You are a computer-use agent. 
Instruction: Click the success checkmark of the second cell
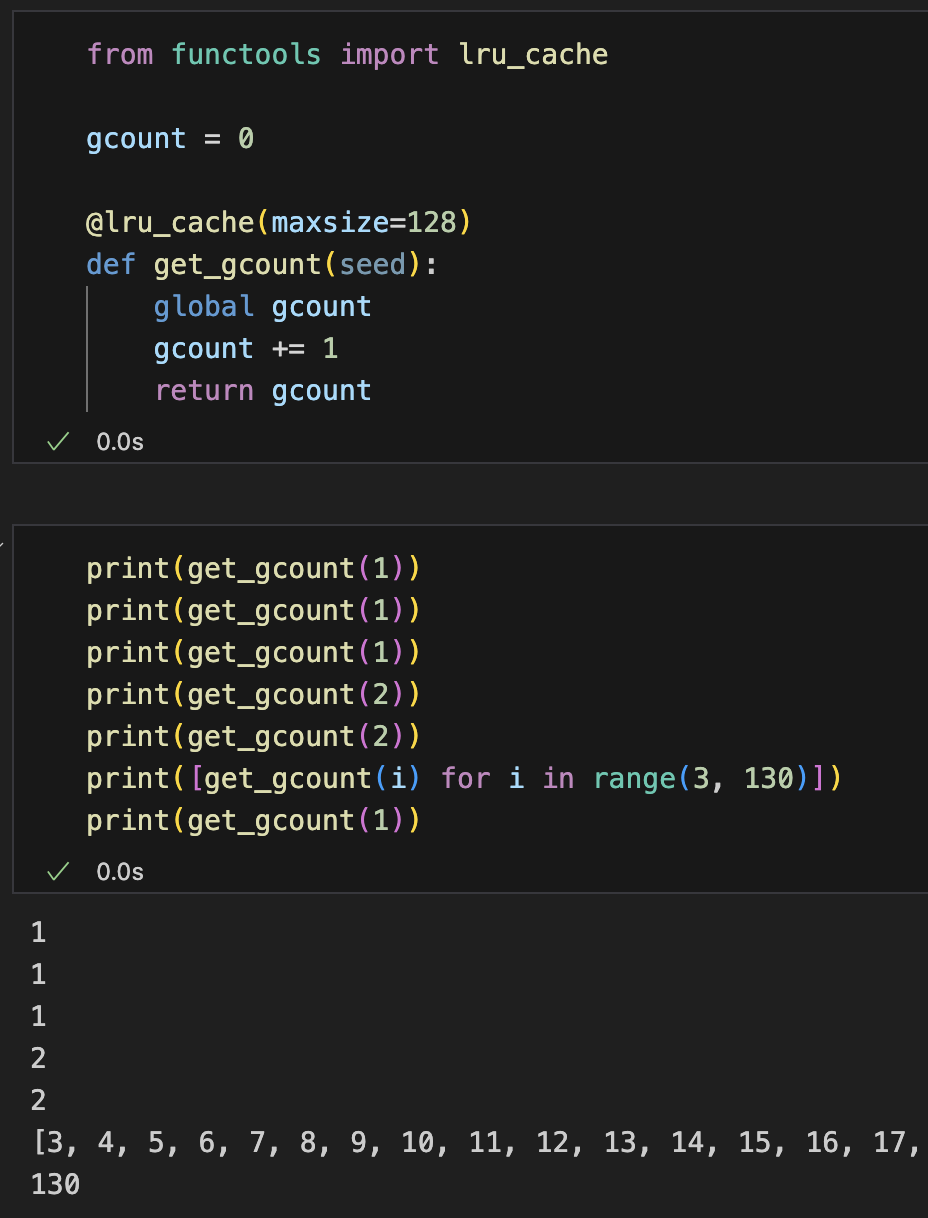tap(57, 872)
